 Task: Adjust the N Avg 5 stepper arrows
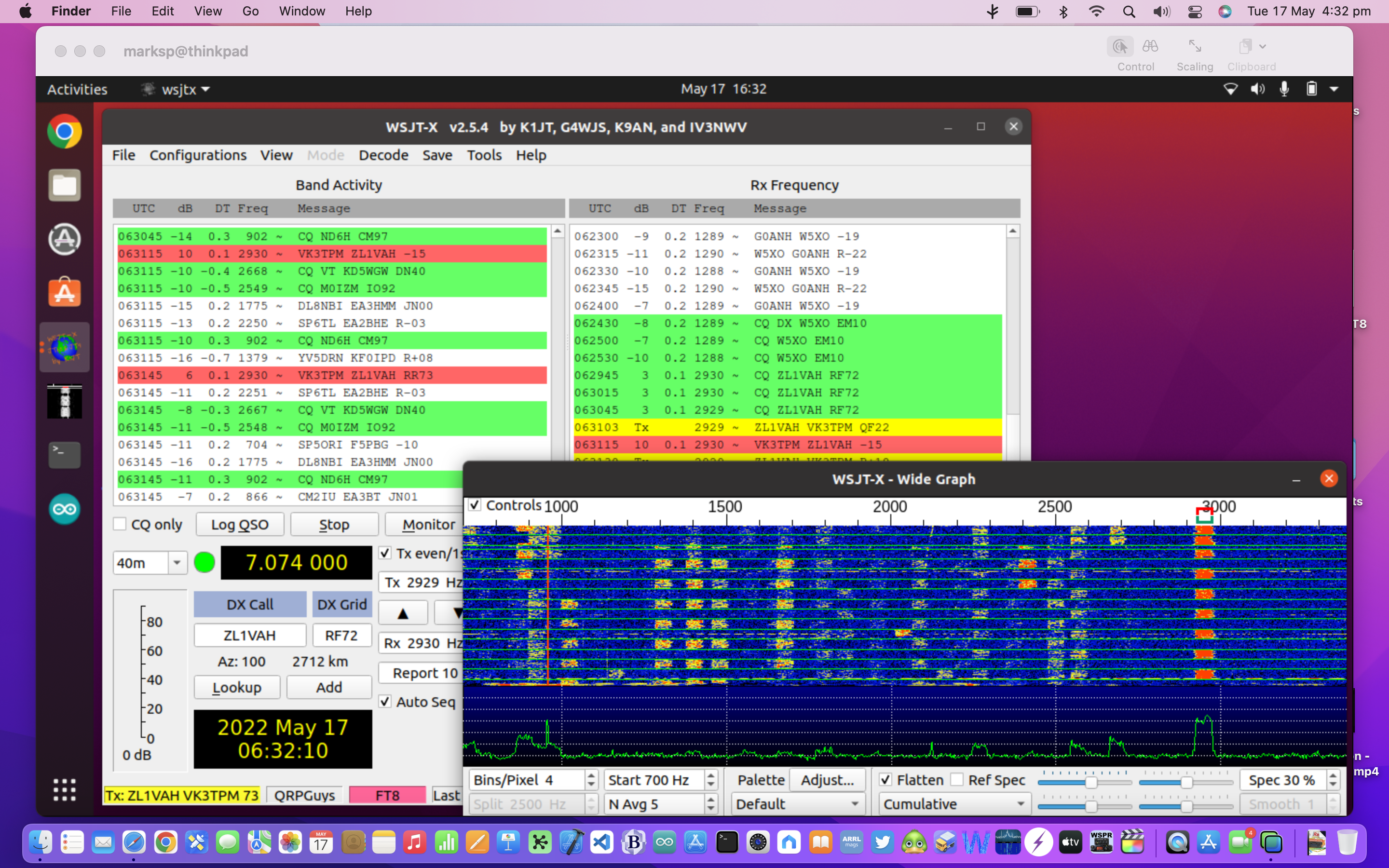pyautogui.click(x=711, y=804)
